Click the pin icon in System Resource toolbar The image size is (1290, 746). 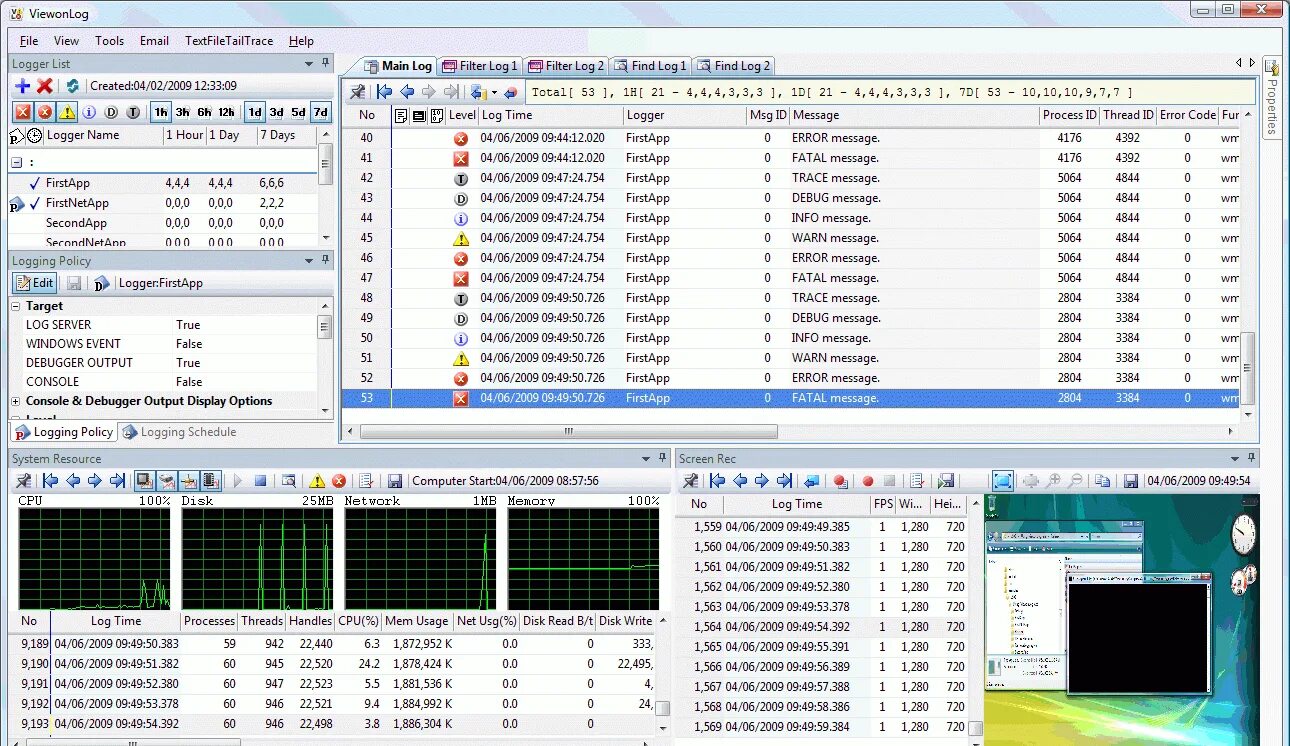[x=23, y=481]
